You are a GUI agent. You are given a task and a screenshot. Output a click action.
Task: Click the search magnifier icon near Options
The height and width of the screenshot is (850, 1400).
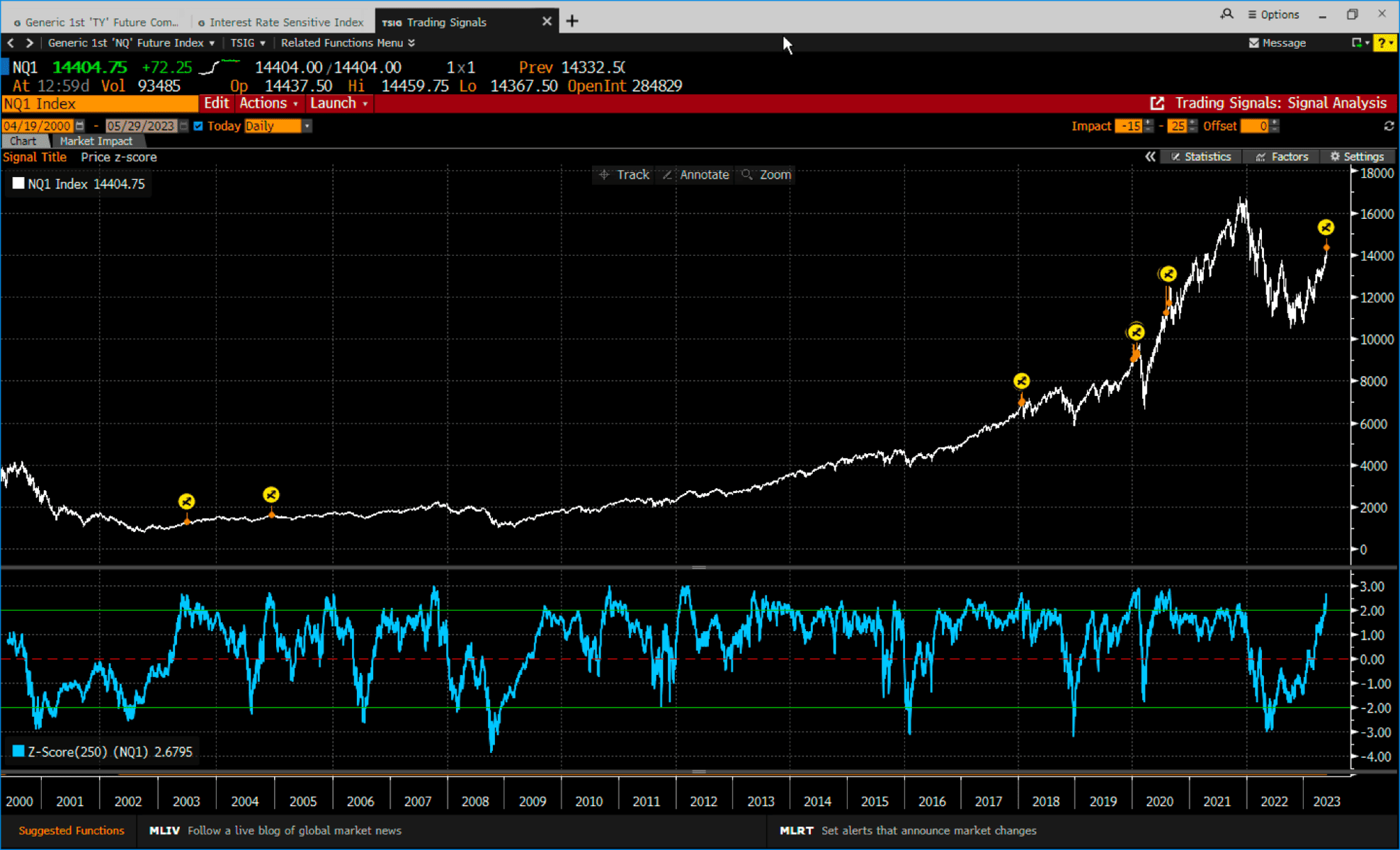point(1227,14)
